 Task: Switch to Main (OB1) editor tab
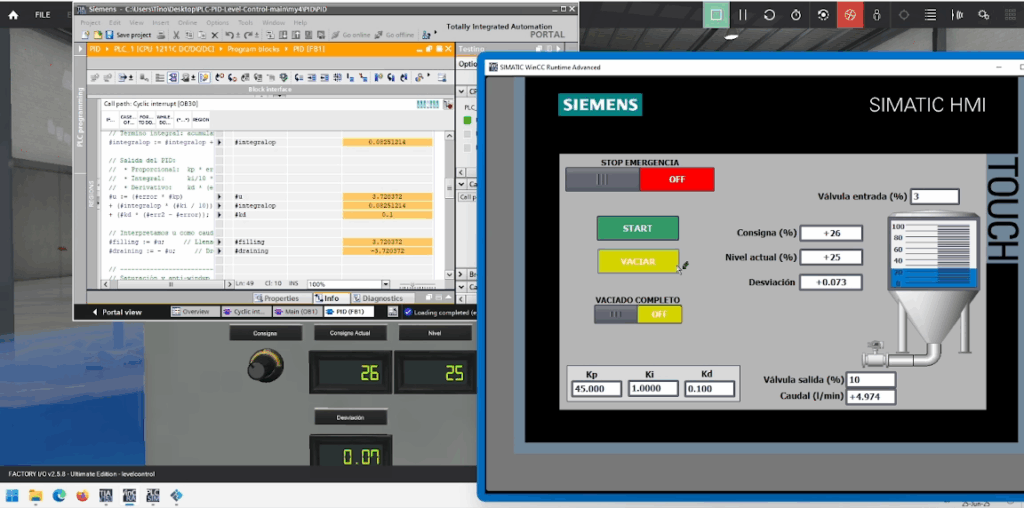(x=296, y=312)
